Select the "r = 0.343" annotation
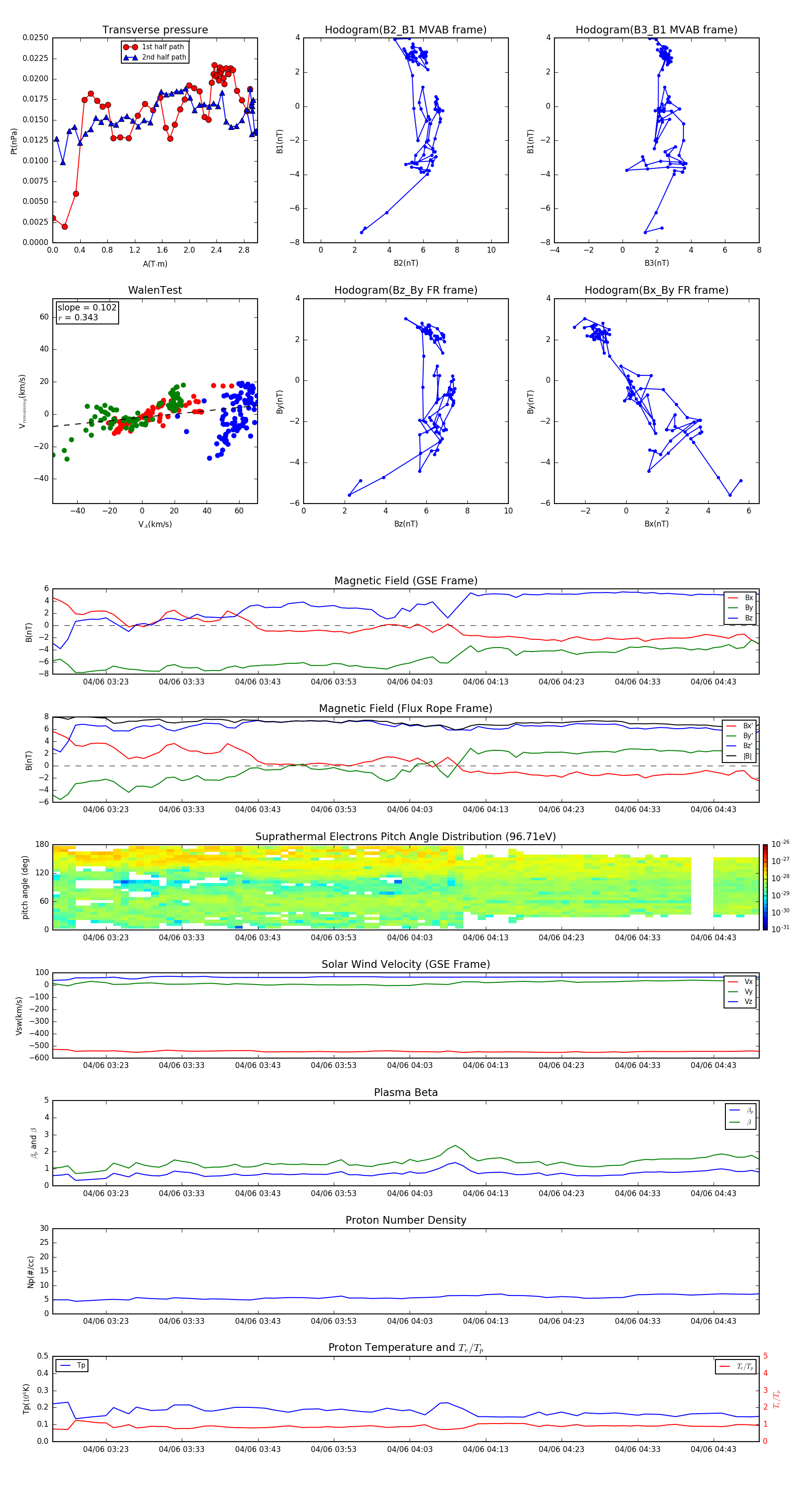The image size is (812, 1489). pyautogui.click(x=78, y=317)
